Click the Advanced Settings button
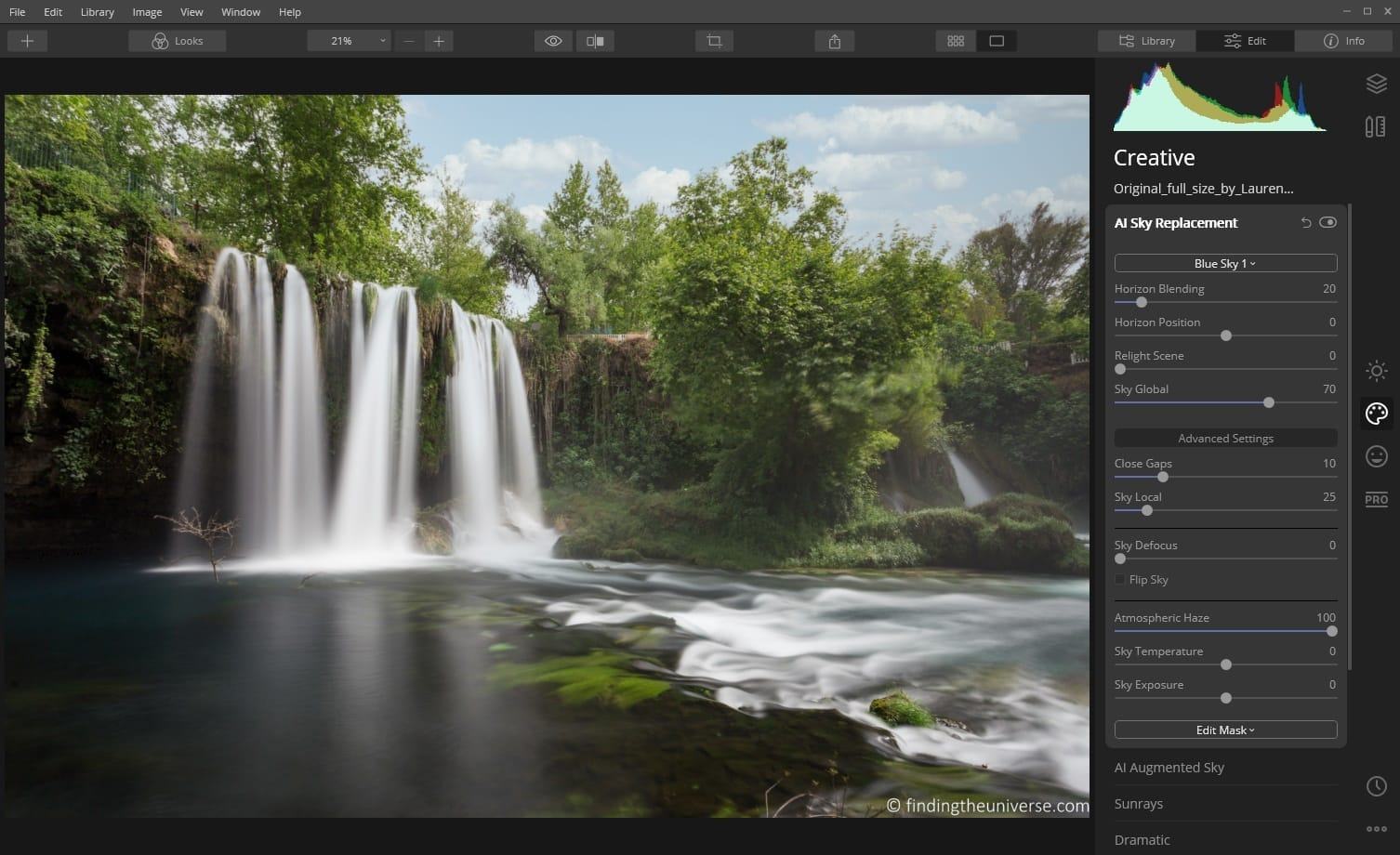Viewport: 1400px width, 855px height. 1225,438
